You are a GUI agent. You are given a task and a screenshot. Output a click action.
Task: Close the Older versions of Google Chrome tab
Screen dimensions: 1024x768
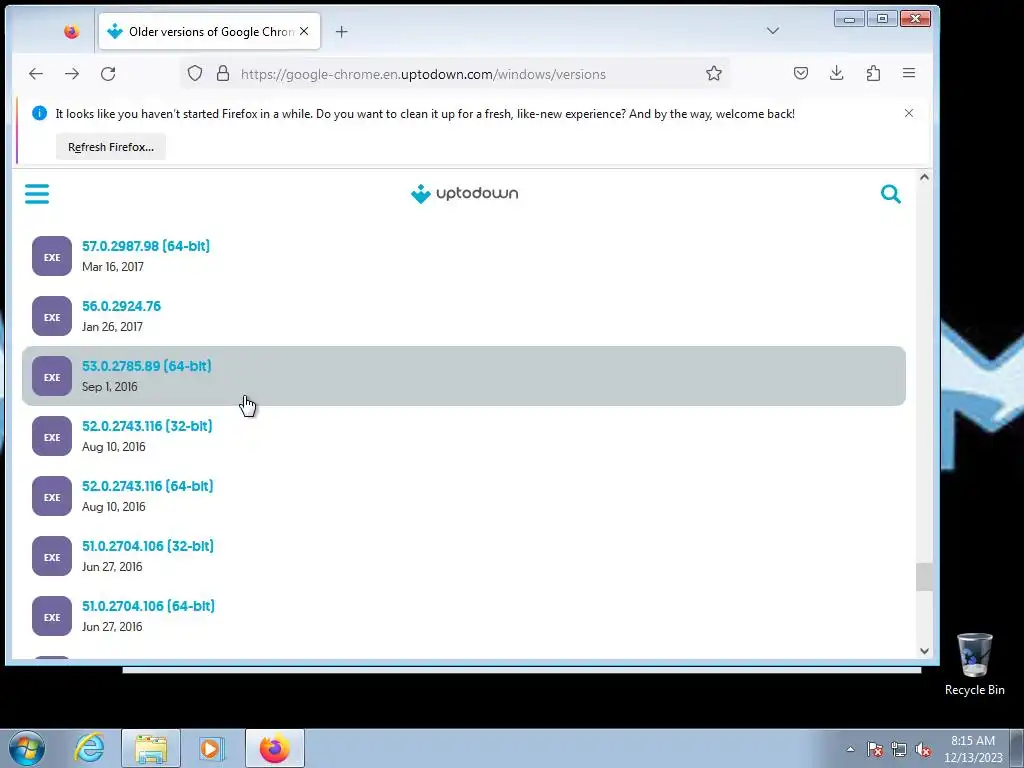[304, 31]
